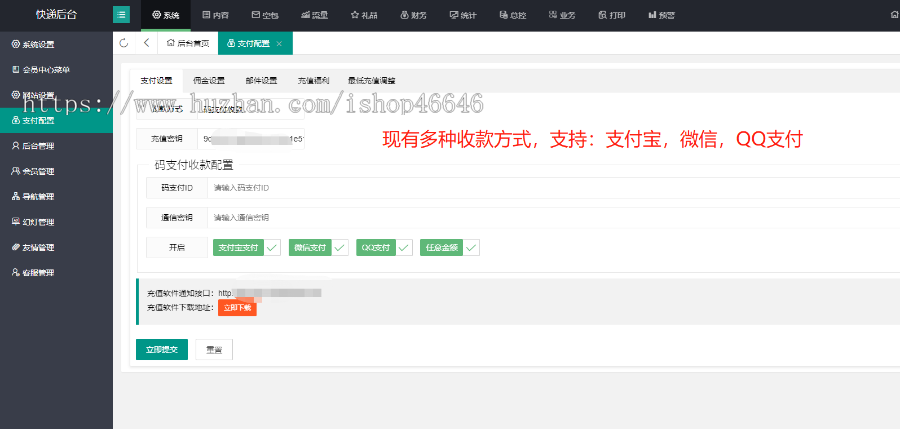Select 友链管理 in the sidebar
The height and width of the screenshot is (429, 900).
click(x=56, y=248)
